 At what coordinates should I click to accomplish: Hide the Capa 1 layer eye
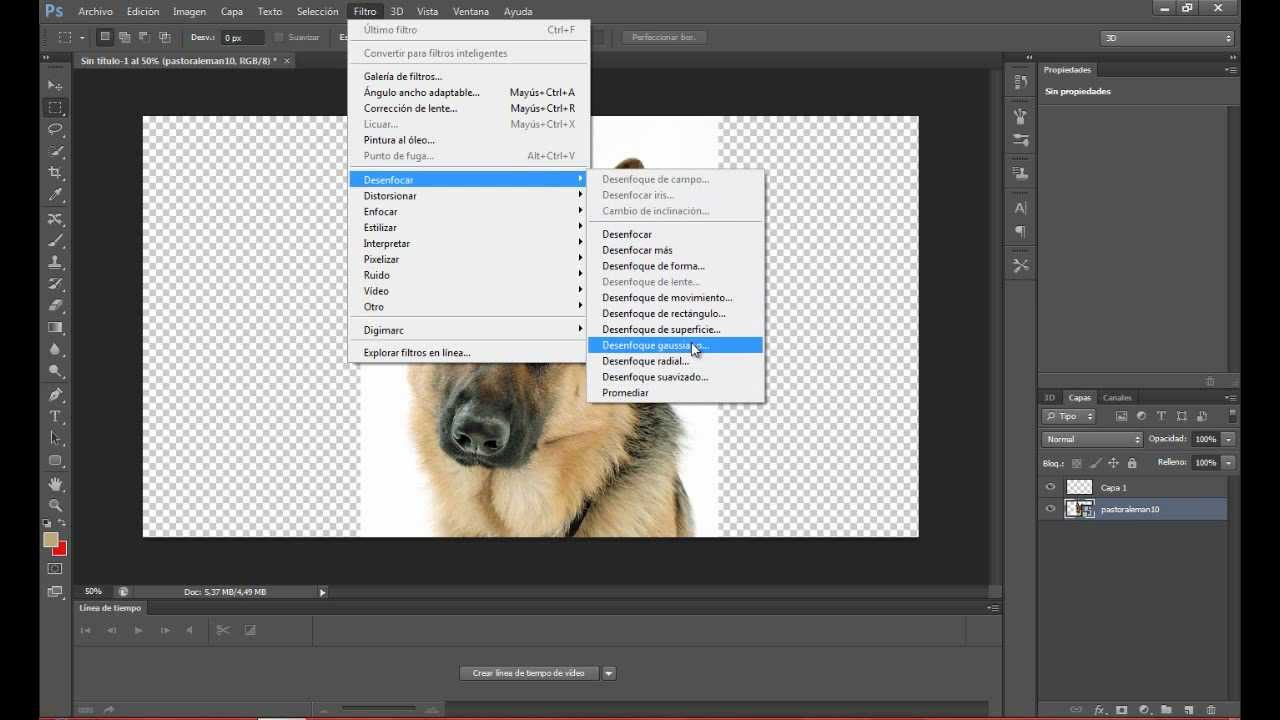click(x=1050, y=487)
